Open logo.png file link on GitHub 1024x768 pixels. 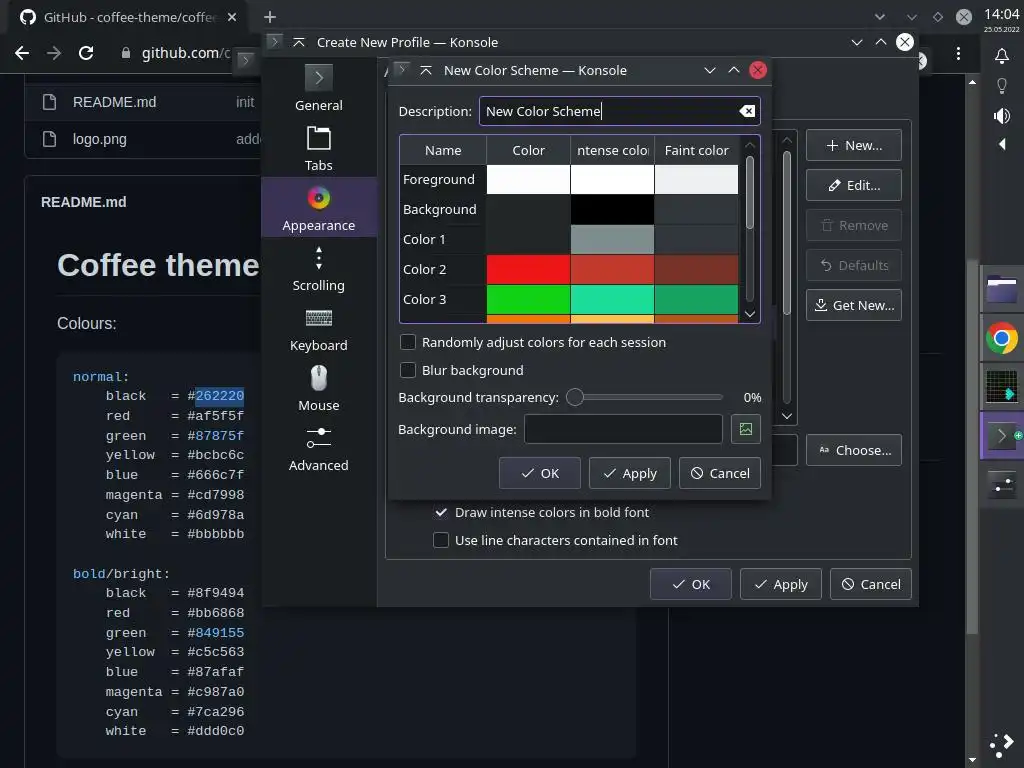click(99, 139)
